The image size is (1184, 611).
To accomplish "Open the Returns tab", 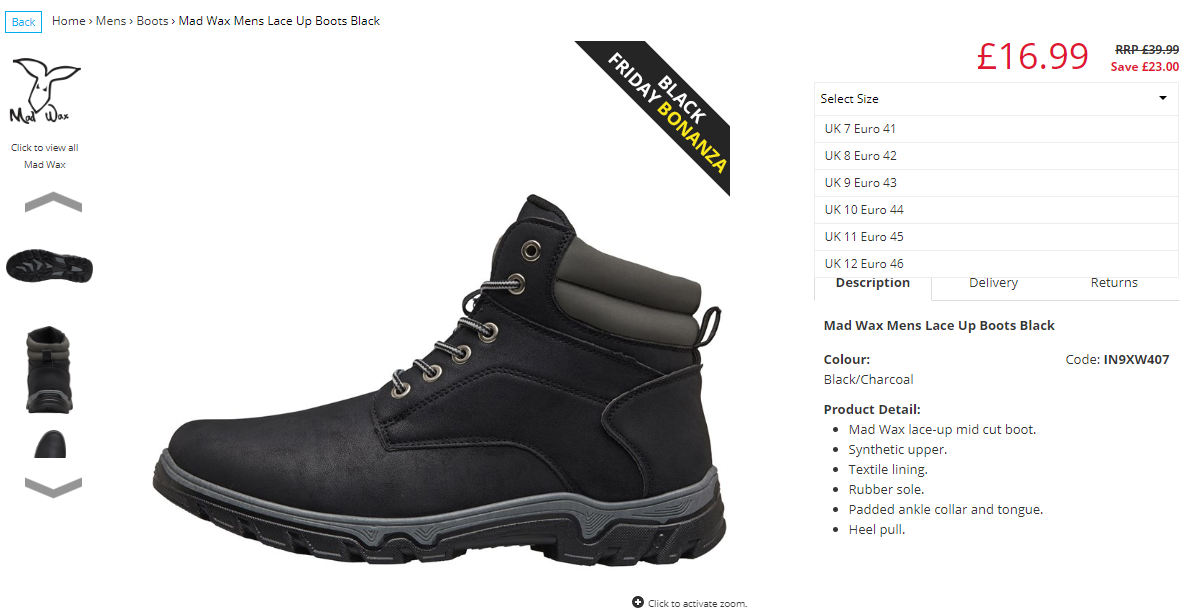I will (1114, 283).
